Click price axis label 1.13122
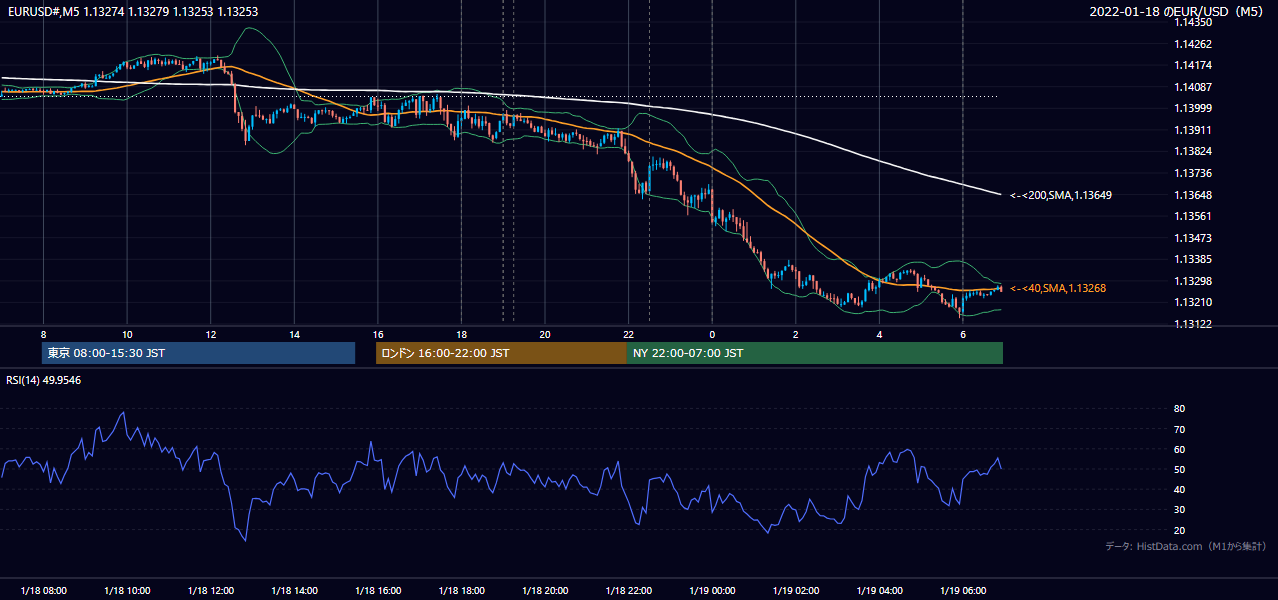The width and height of the screenshot is (1278, 600). (x=1193, y=324)
